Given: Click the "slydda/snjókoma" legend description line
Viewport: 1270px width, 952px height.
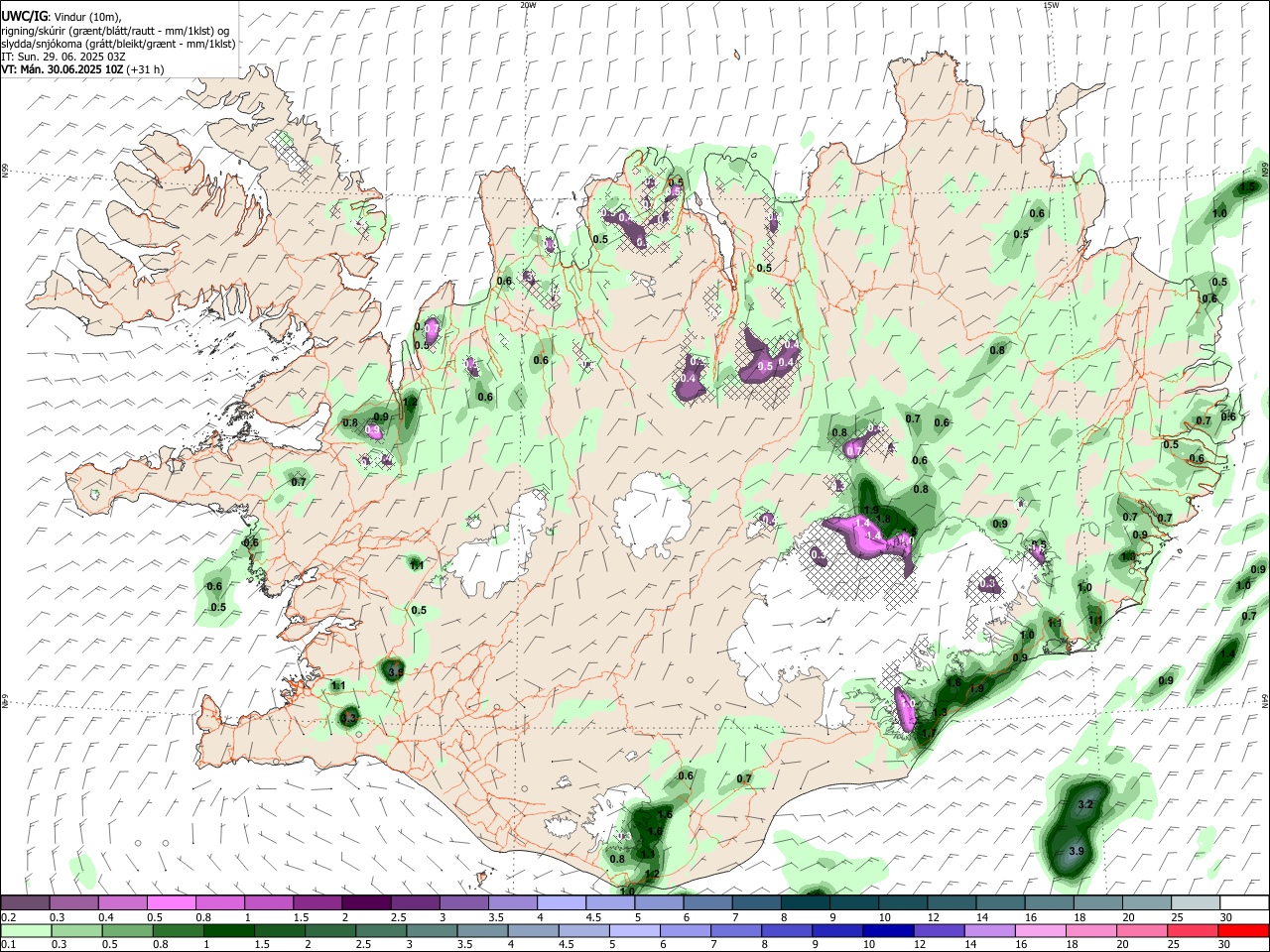Looking at the screenshot, I should pos(118,44).
